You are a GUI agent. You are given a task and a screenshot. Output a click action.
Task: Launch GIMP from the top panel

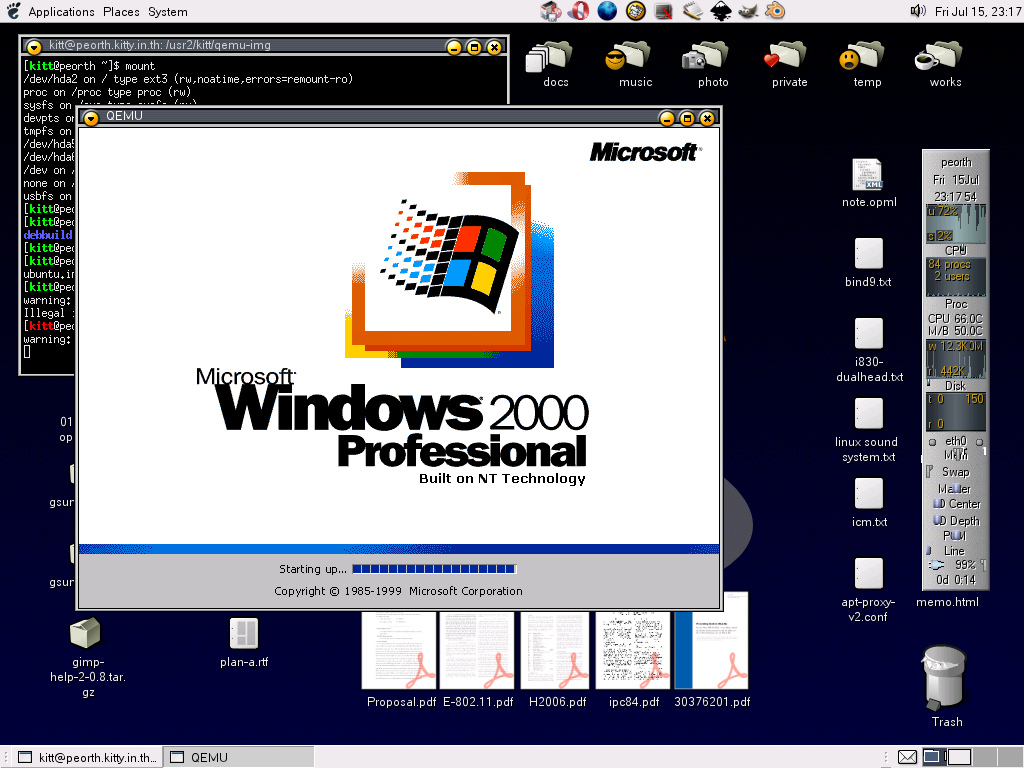(748, 11)
